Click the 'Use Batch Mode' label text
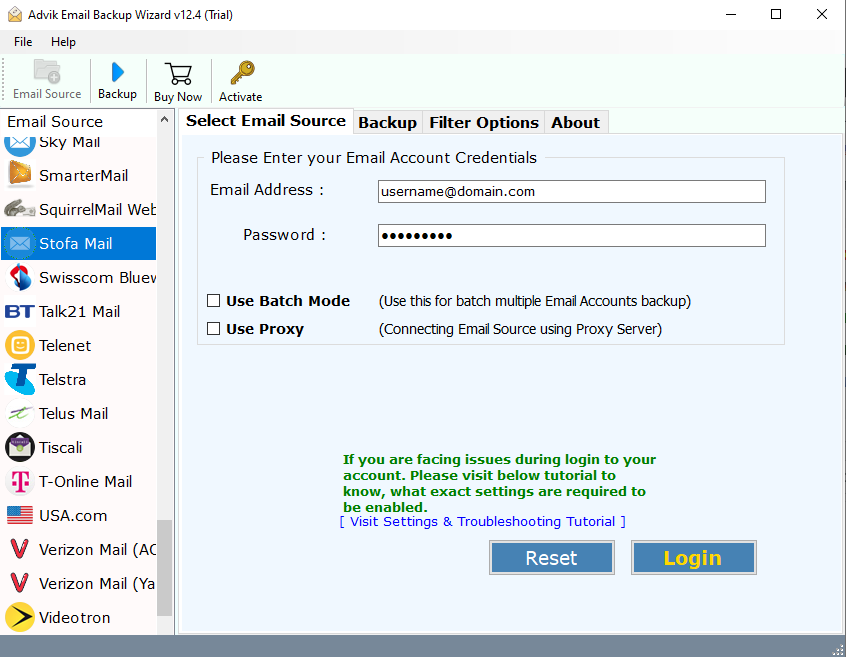This screenshot has height=657, width=846. [x=288, y=300]
